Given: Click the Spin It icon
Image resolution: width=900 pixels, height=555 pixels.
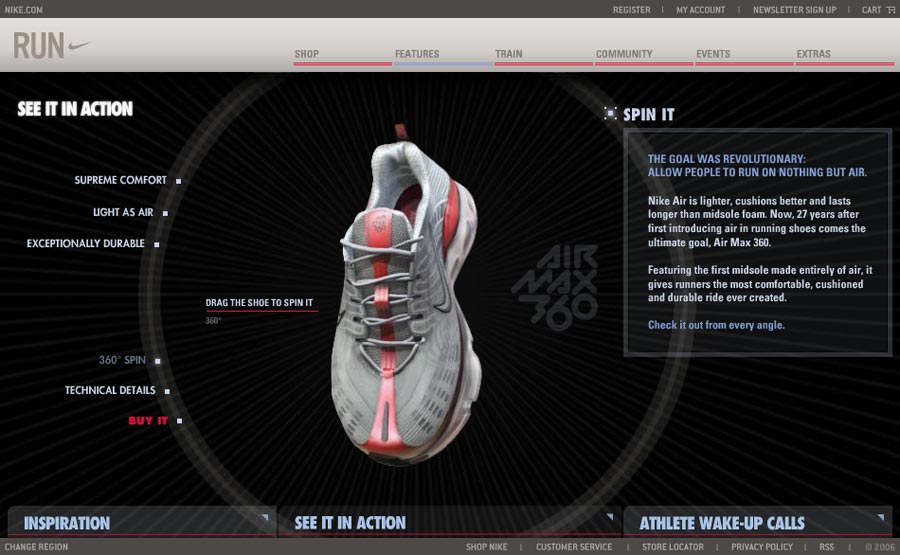Looking at the screenshot, I should click(610, 114).
